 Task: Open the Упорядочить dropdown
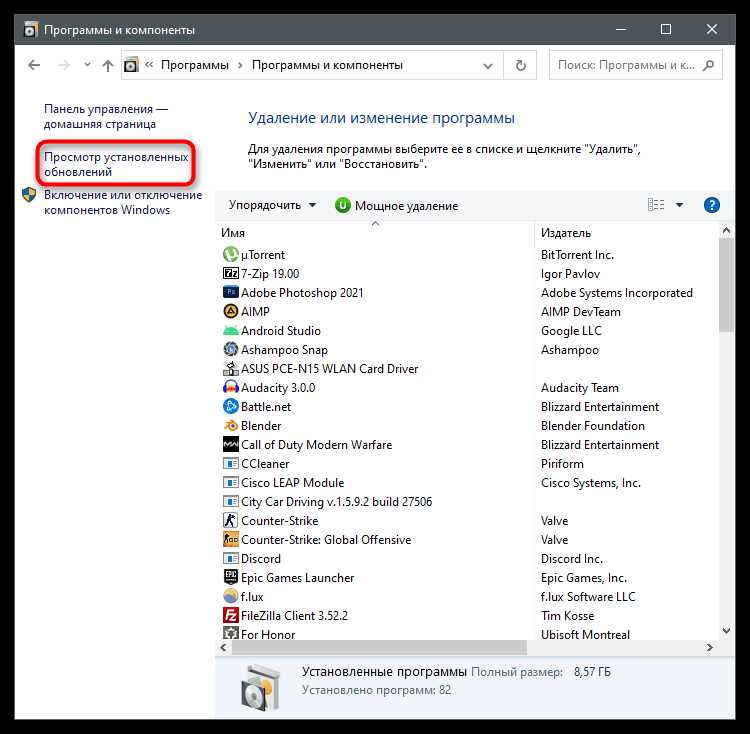coord(273,205)
